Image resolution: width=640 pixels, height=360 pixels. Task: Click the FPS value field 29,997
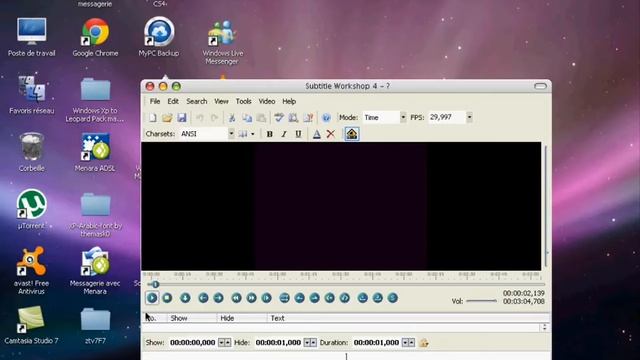pos(447,117)
